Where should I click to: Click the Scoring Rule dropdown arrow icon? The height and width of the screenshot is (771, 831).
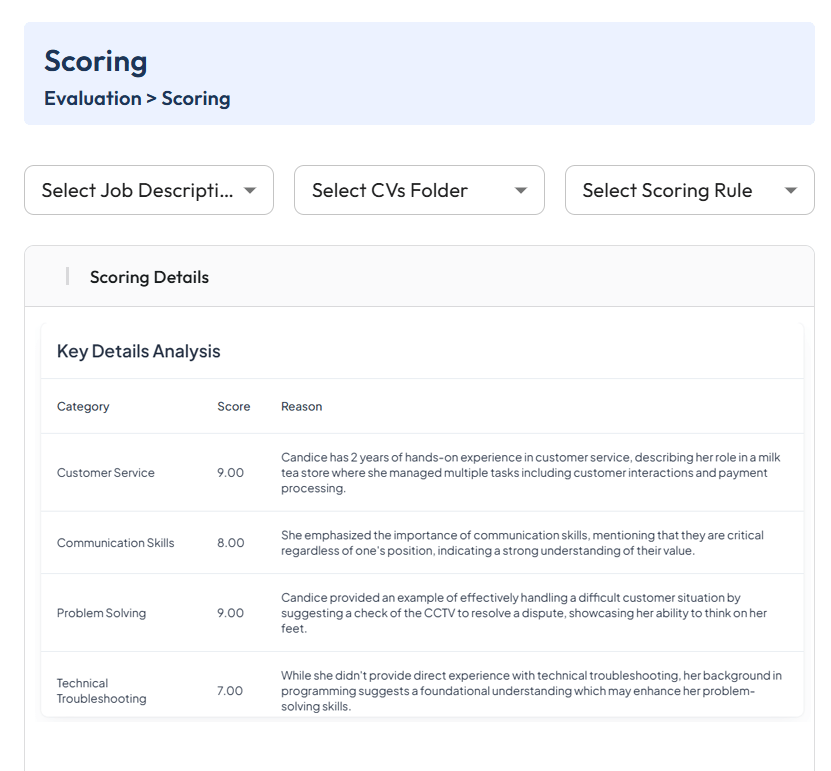point(791,190)
